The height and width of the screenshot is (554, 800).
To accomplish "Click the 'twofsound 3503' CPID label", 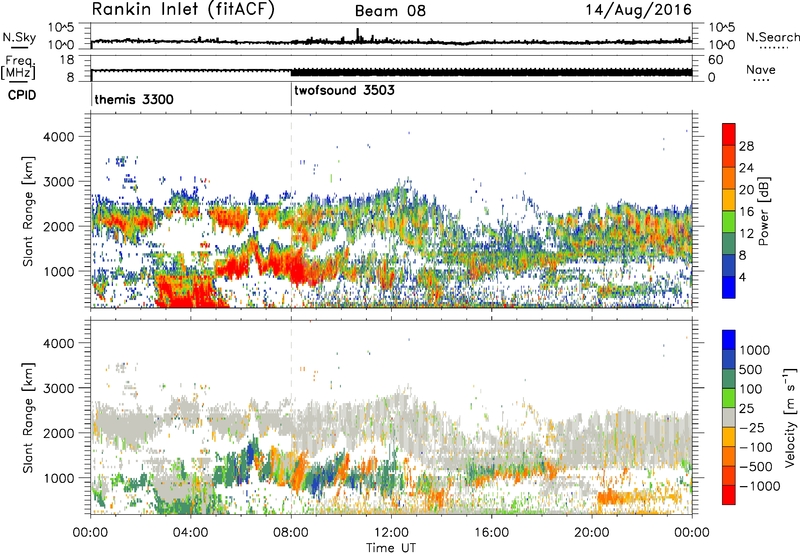I will click(344, 90).
